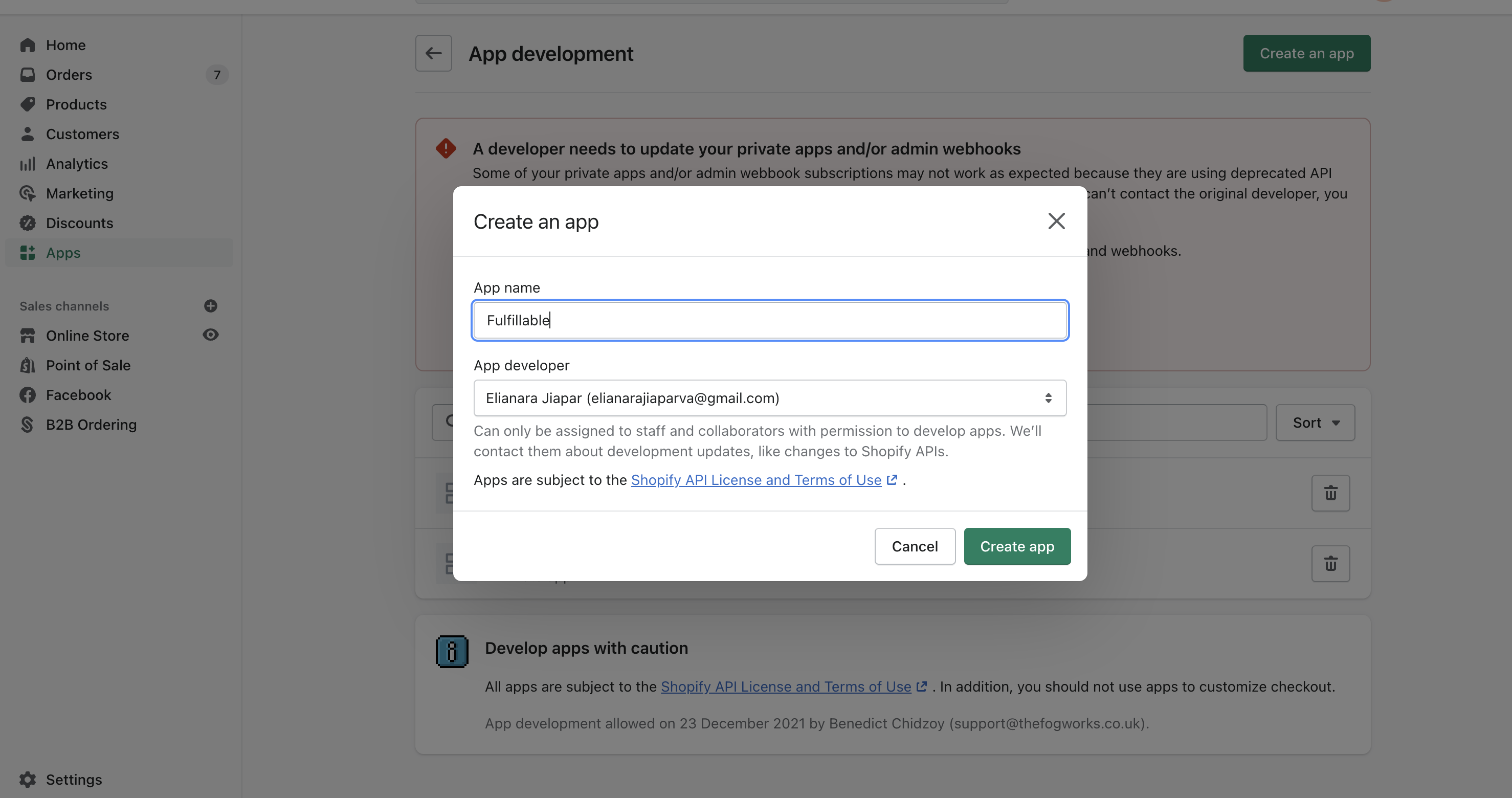Click the red warning diamond icon

(x=446, y=148)
